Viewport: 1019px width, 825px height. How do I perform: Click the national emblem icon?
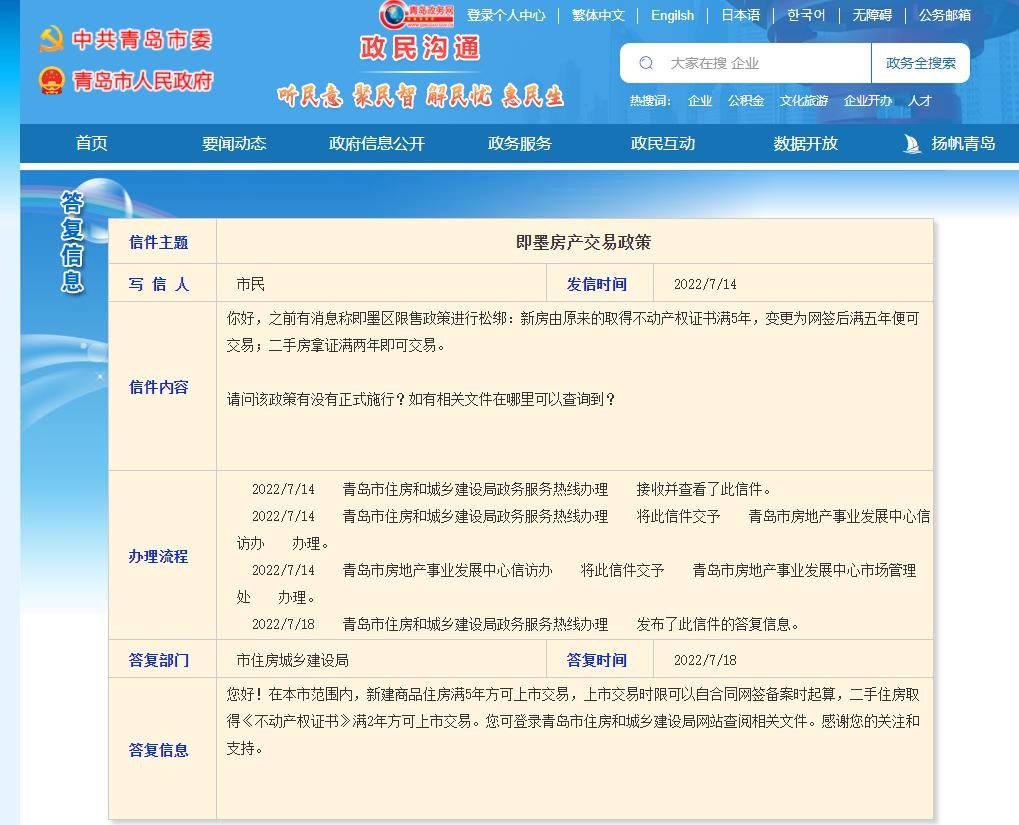(x=51, y=81)
